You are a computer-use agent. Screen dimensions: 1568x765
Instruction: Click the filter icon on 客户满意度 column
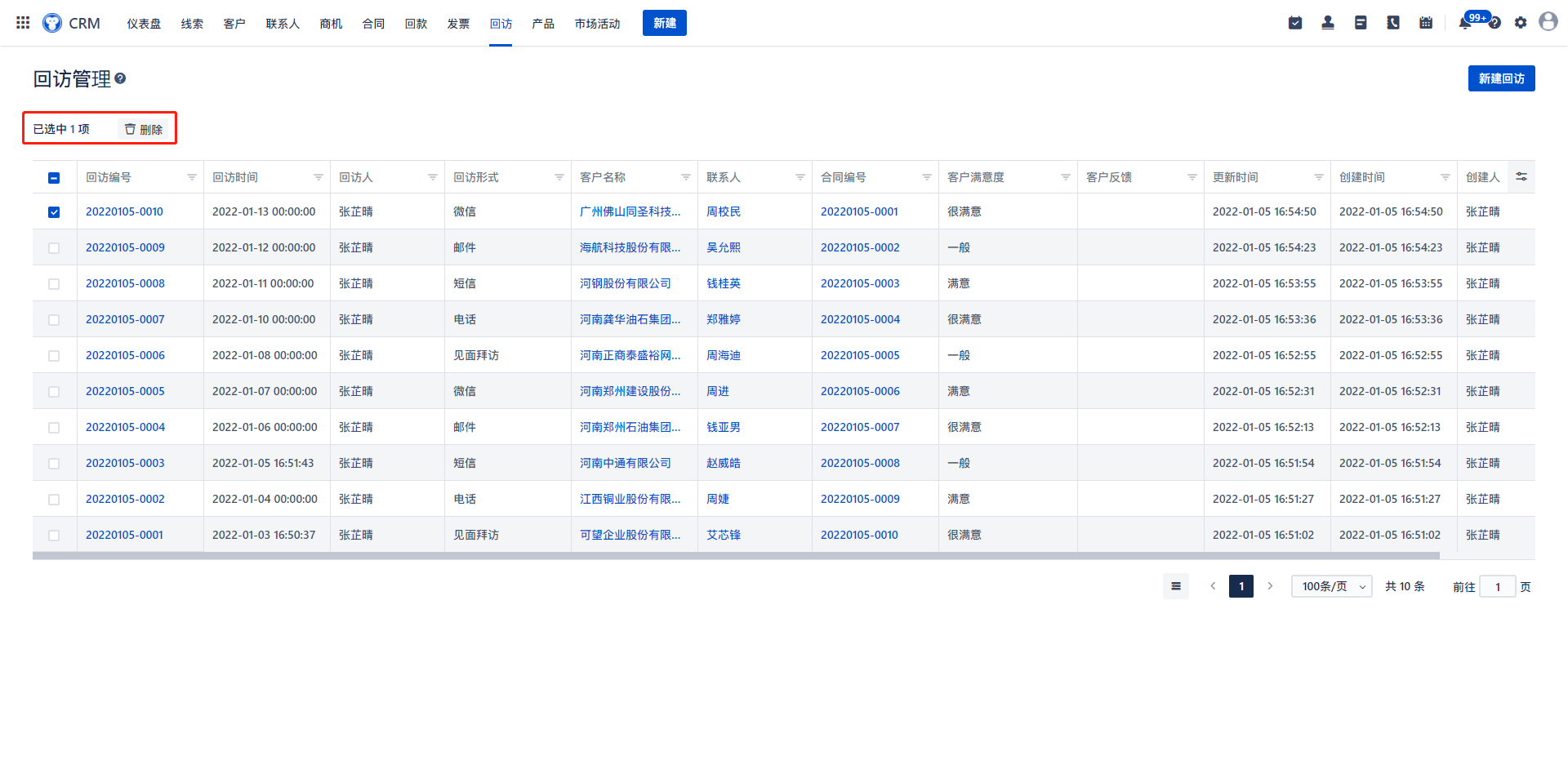click(x=1066, y=177)
